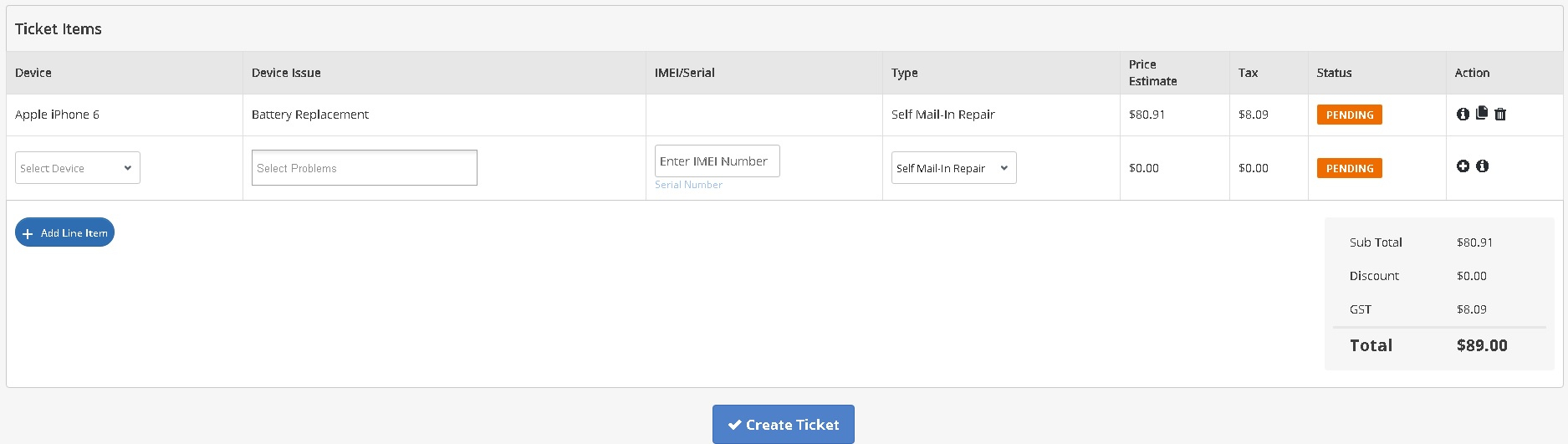The width and height of the screenshot is (1568, 444).
Task: Click the Select Problems field
Action: click(365, 168)
